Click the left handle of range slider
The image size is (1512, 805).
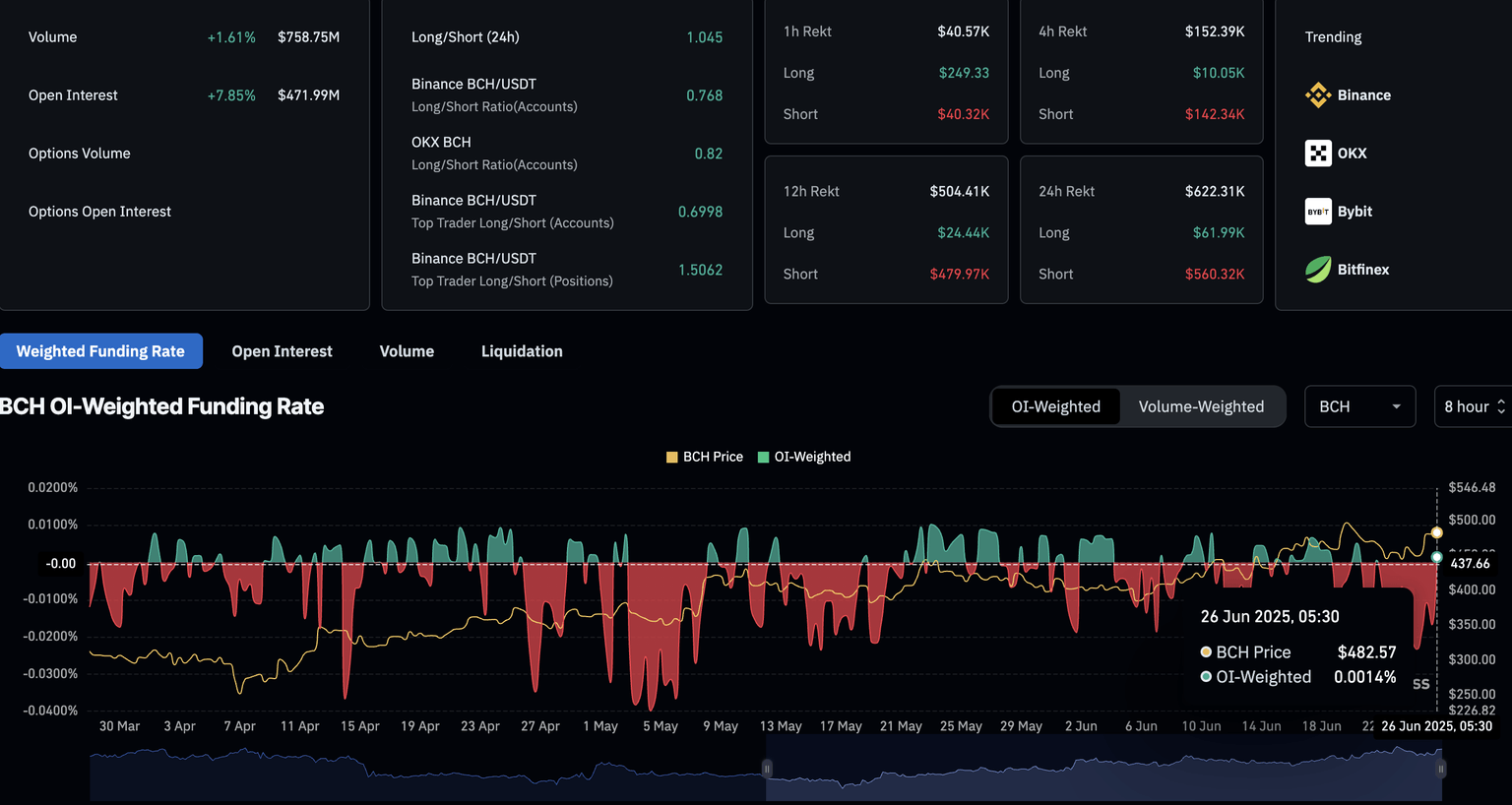click(767, 769)
